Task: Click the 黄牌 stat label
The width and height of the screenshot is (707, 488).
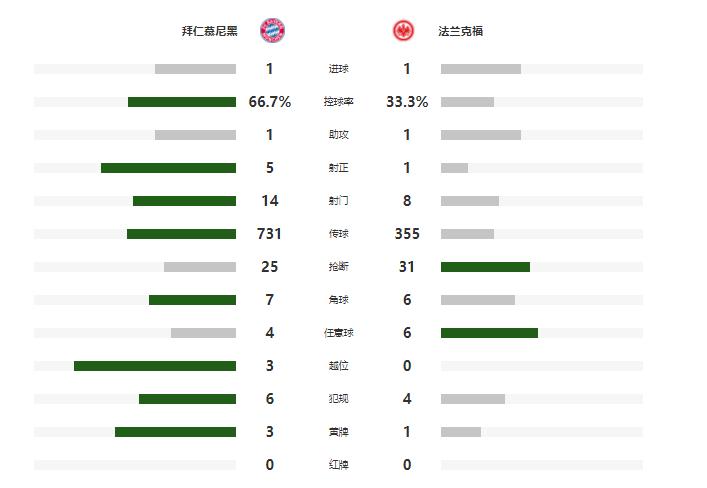Action: click(x=338, y=432)
